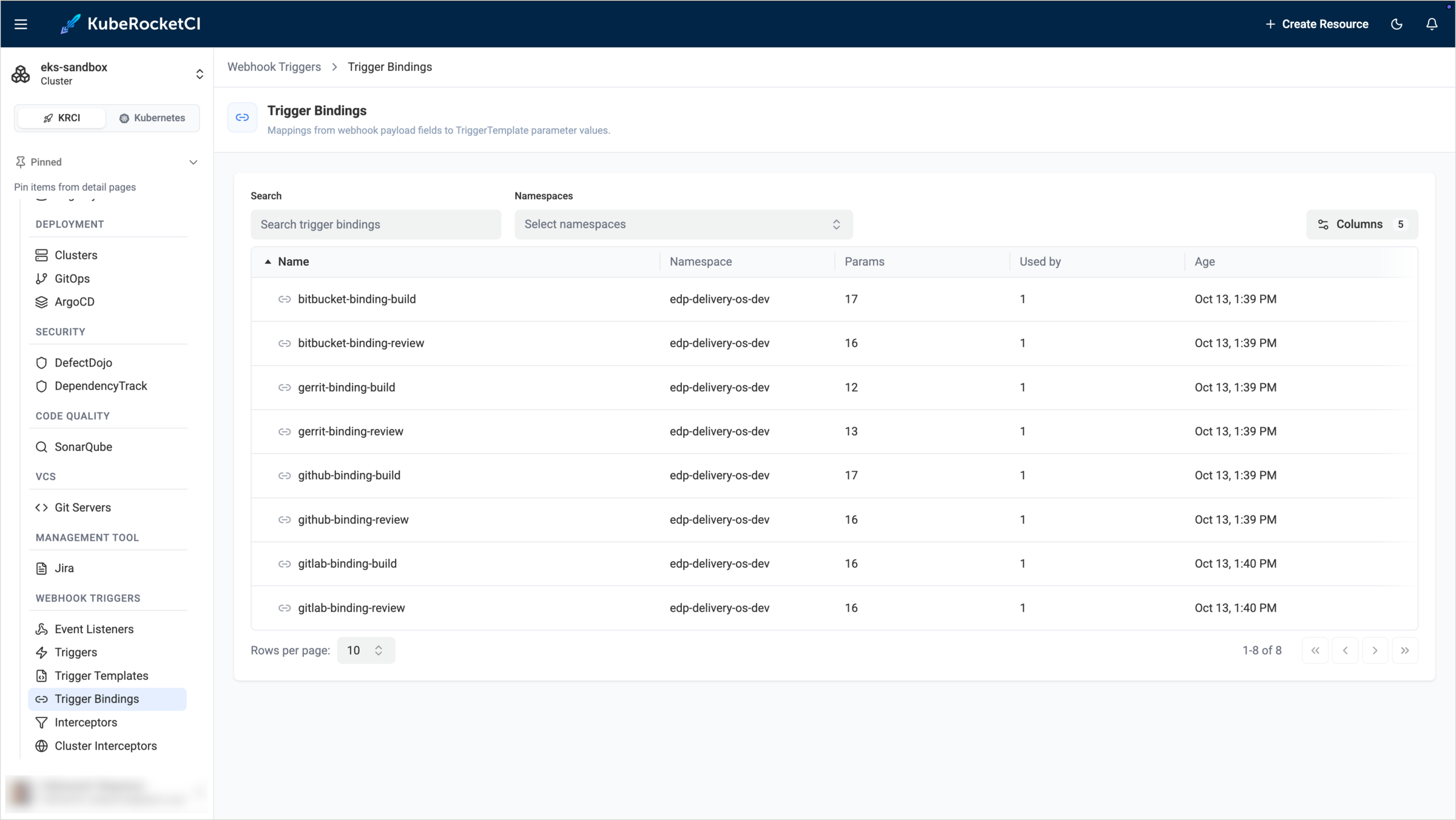Go to previous page of results
1456x820 pixels.
pyautogui.click(x=1345, y=651)
